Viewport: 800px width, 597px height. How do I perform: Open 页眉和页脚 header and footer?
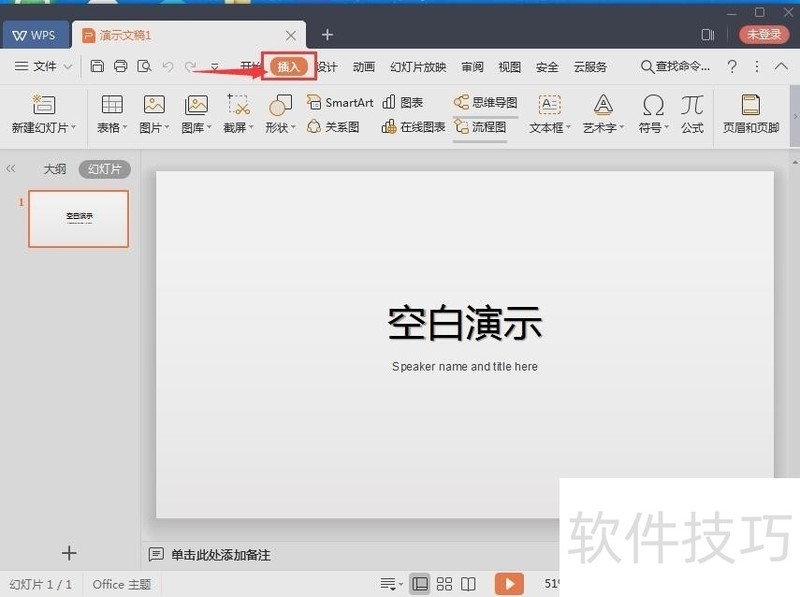pos(751,114)
